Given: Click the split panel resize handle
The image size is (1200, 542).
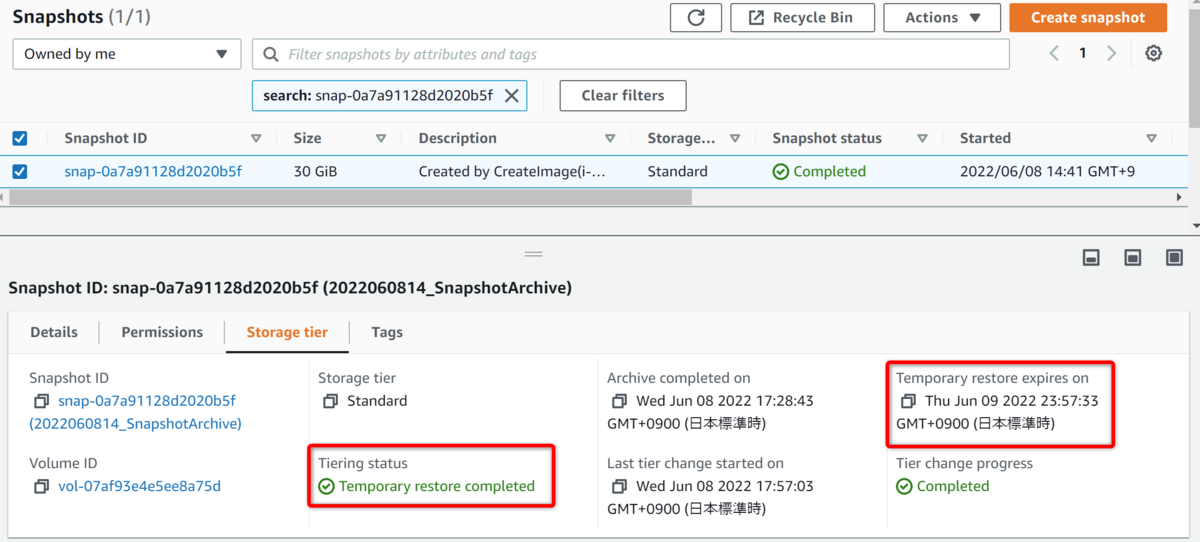Looking at the screenshot, I should pyautogui.click(x=534, y=254).
